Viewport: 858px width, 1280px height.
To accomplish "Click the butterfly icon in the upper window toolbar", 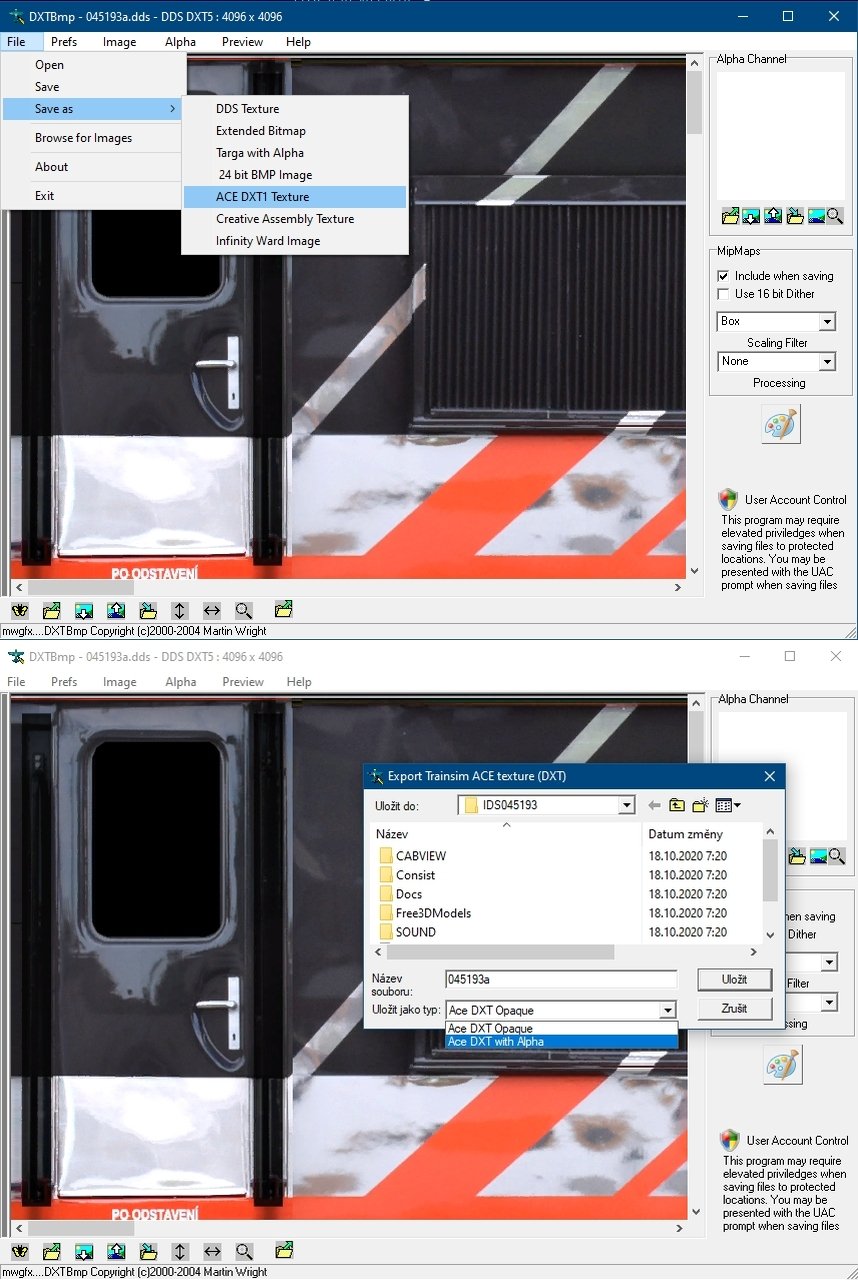I will point(20,610).
